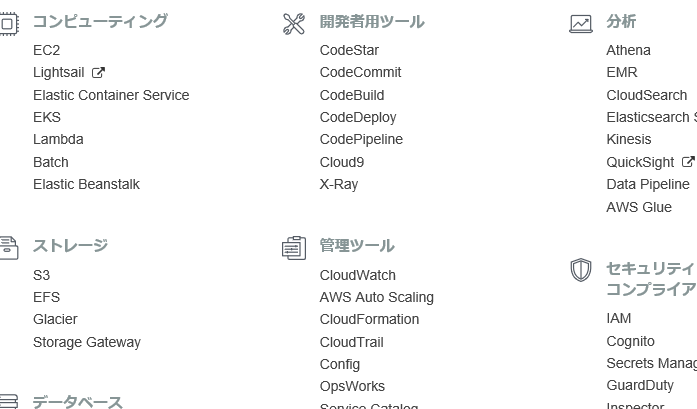Click the コンピューティング heading

pyautogui.click(x=100, y=21)
